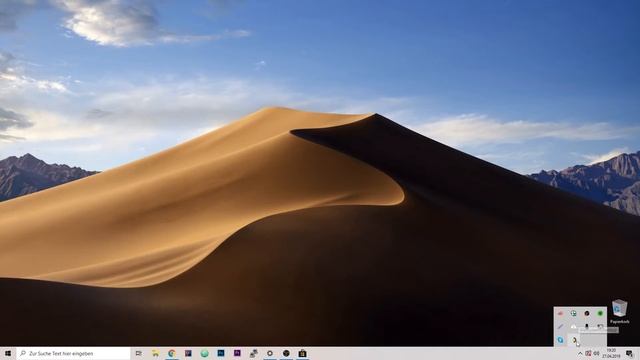
Task: Click the yellow-black icon under the cursor
Action: pos(574,340)
